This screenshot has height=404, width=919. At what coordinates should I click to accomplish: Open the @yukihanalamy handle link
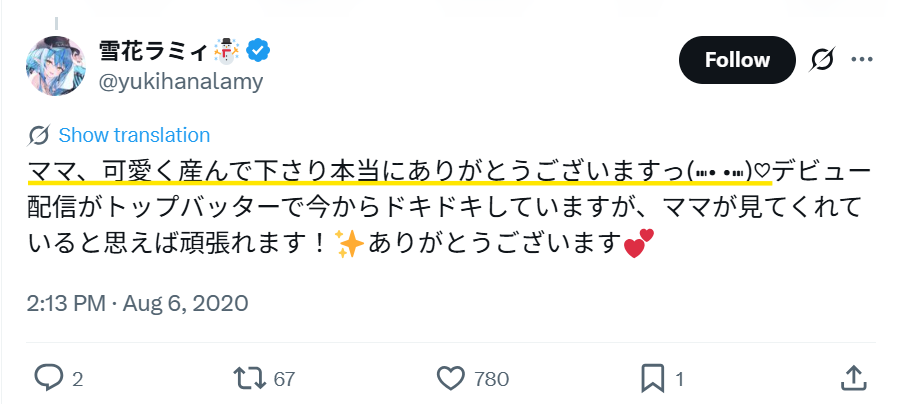click(180, 81)
